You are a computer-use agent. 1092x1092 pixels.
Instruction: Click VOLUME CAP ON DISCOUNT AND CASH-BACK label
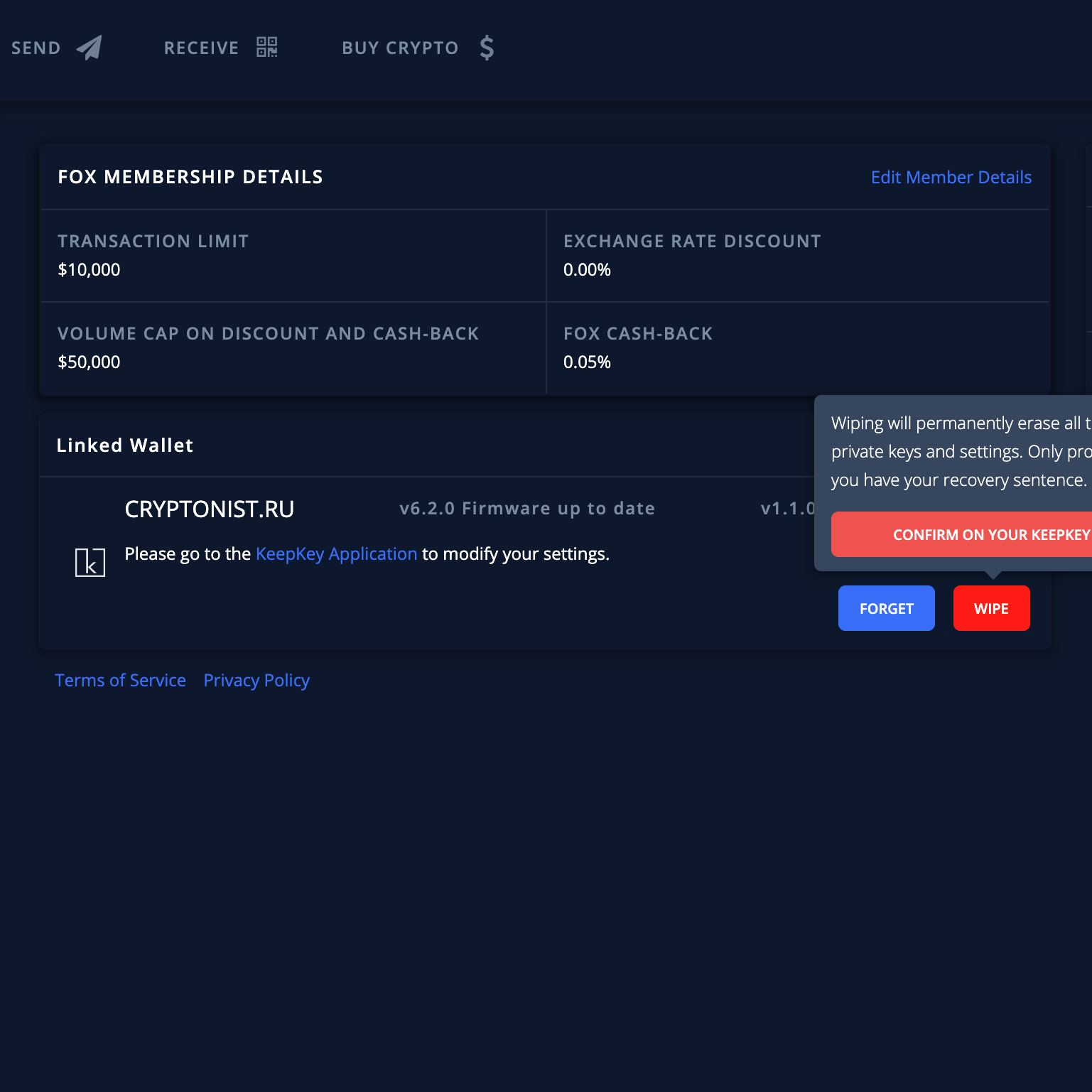(269, 334)
